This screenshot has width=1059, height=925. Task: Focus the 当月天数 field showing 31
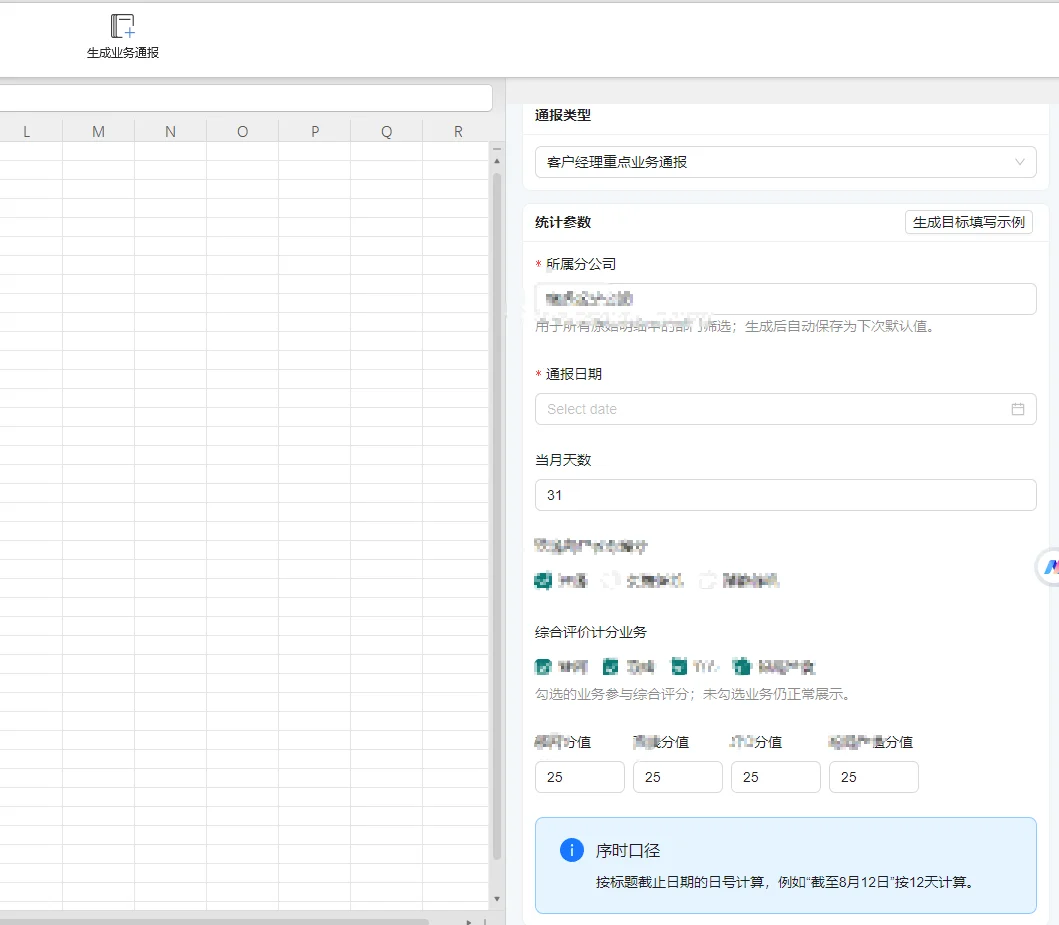(x=785, y=495)
